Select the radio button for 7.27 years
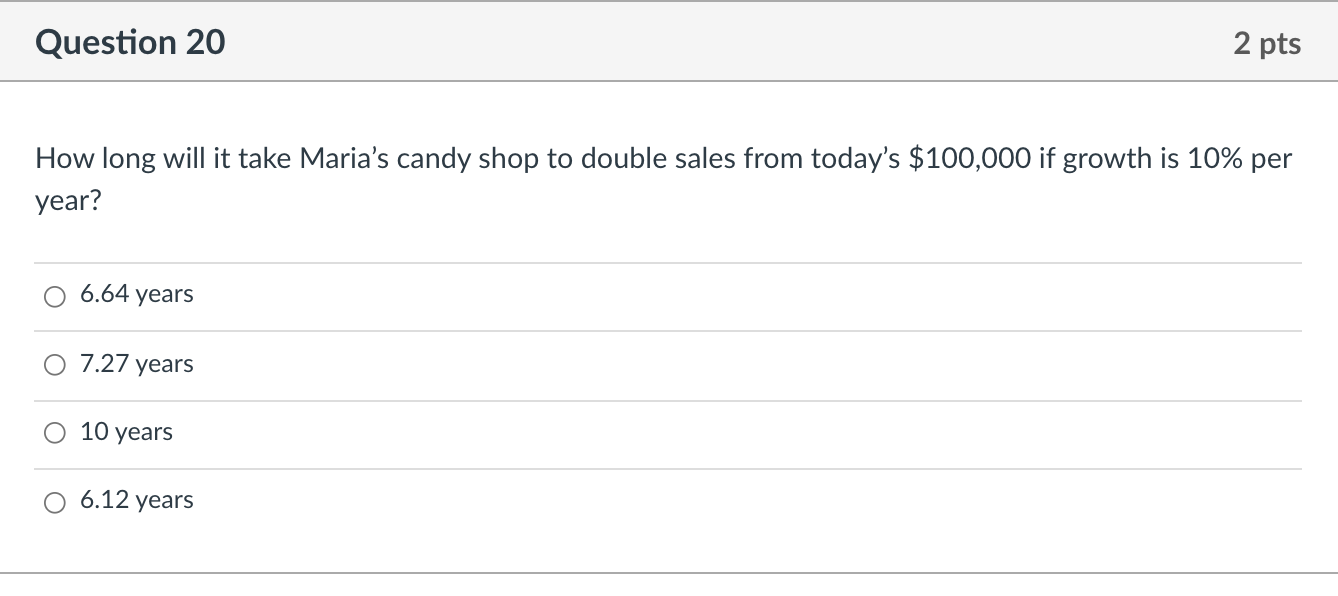 tap(55, 364)
